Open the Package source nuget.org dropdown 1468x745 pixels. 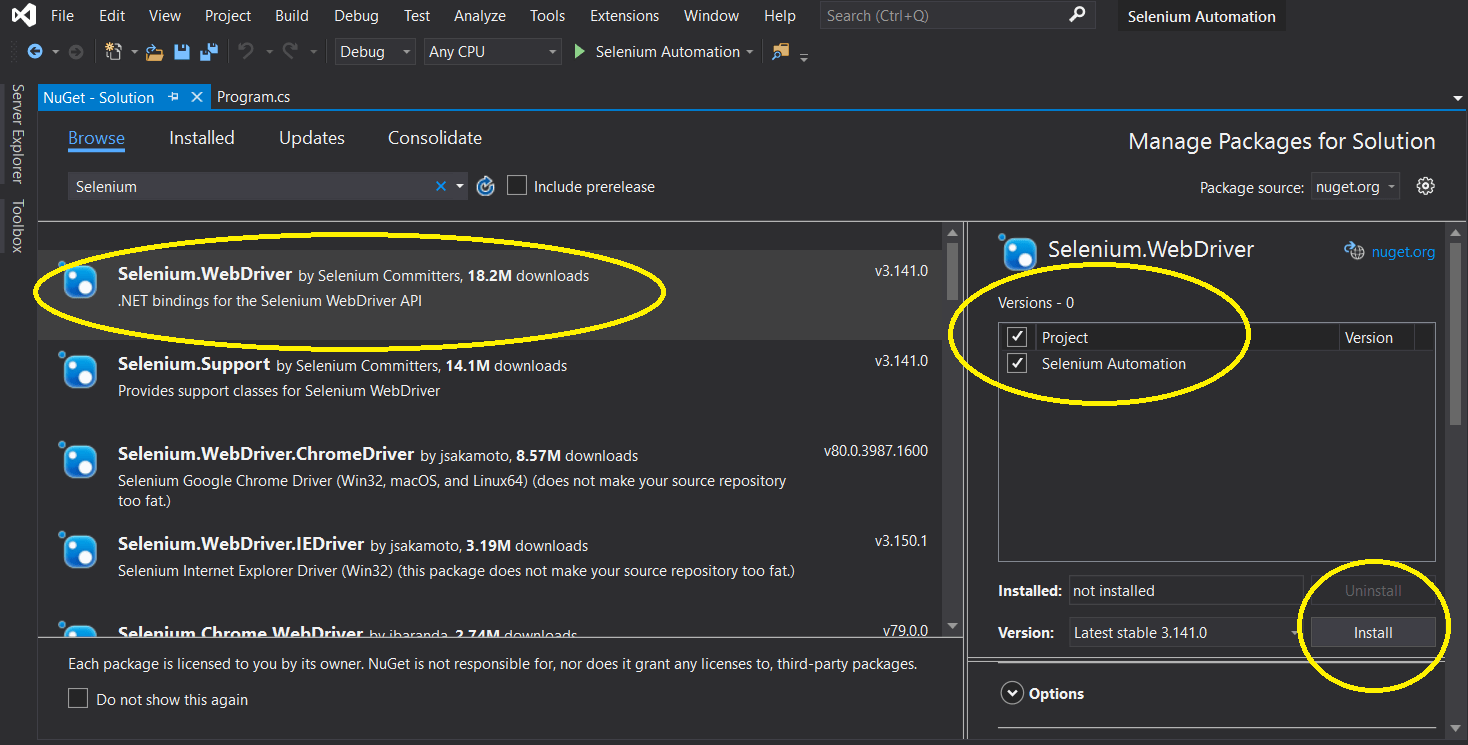(x=1355, y=187)
